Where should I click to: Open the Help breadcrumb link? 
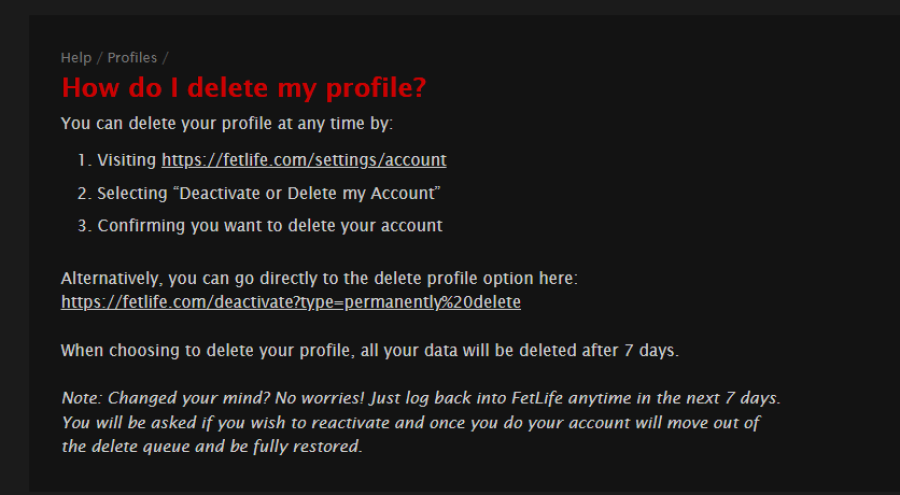[x=76, y=58]
